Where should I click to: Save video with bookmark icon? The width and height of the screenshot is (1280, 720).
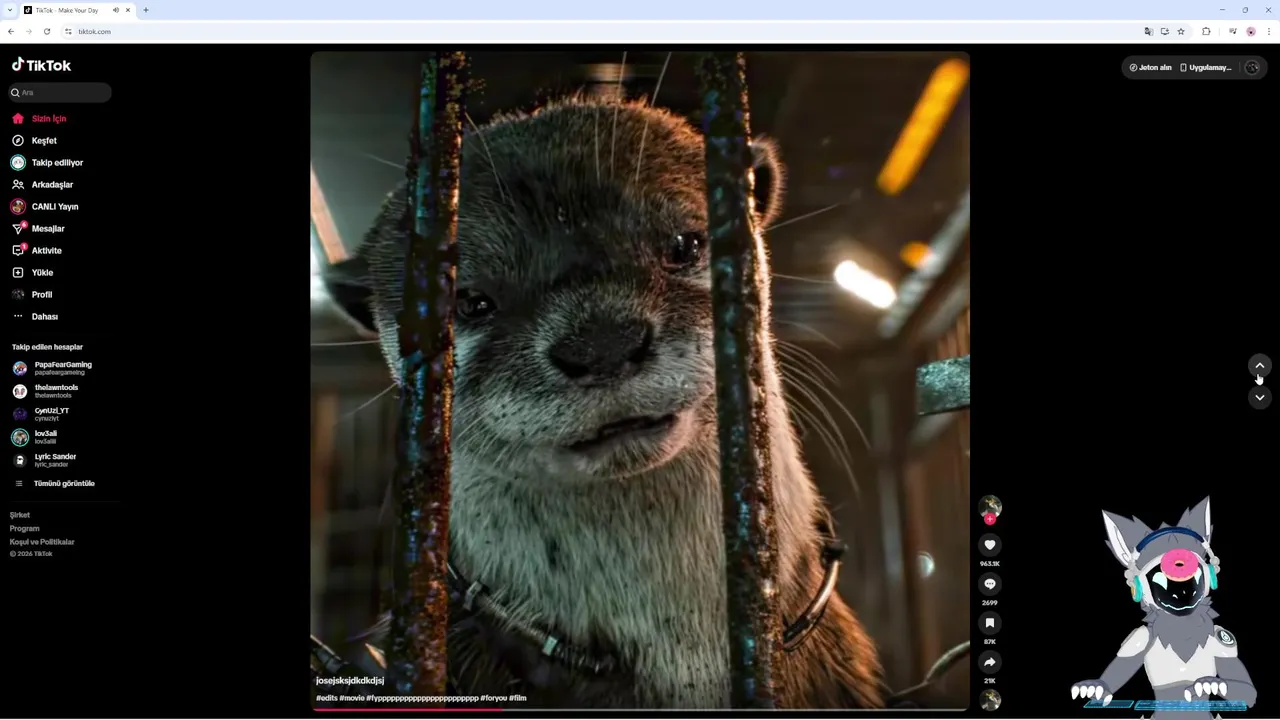(990, 623)
